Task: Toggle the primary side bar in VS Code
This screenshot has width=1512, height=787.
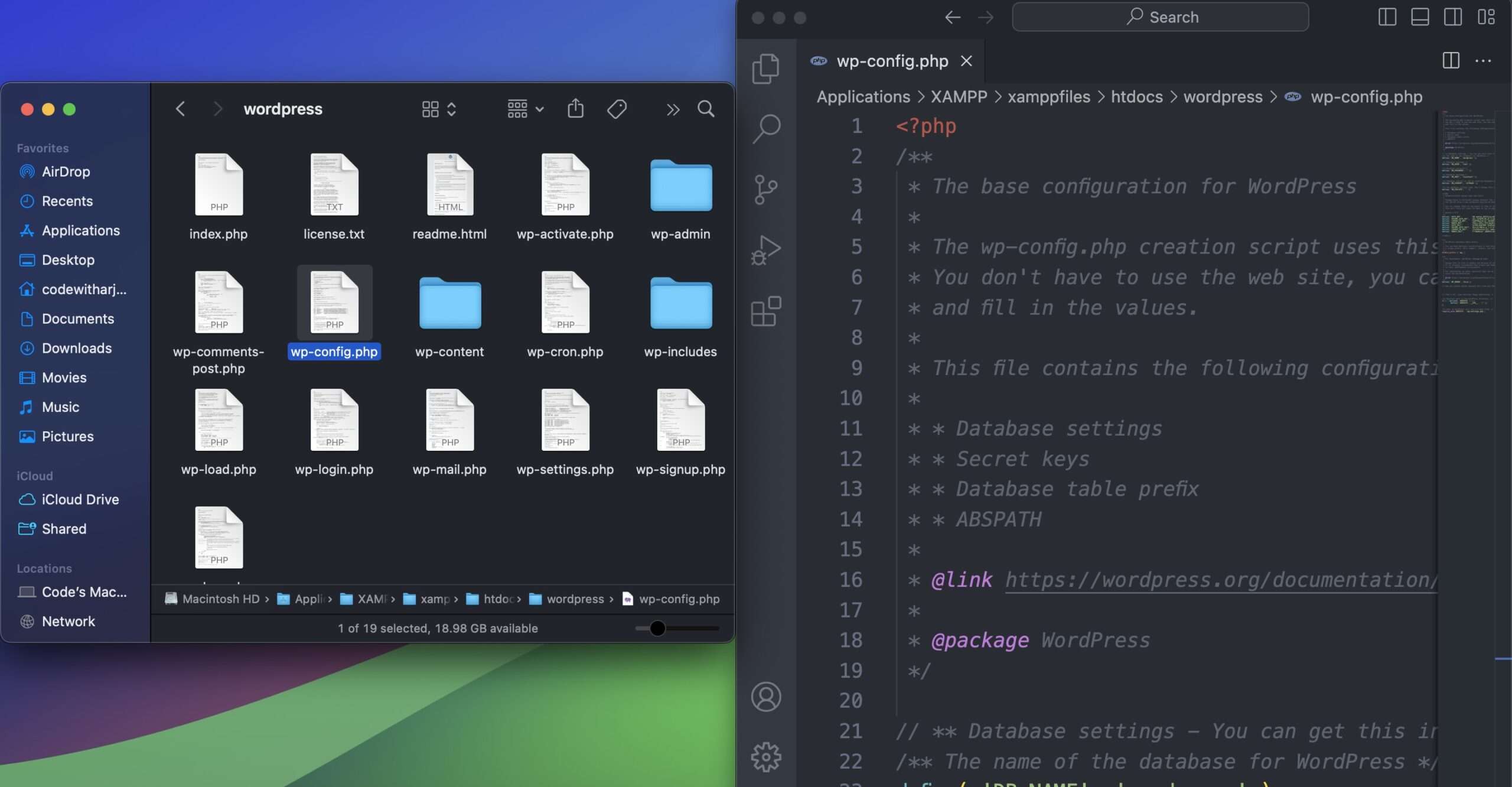Action: 1387,17
